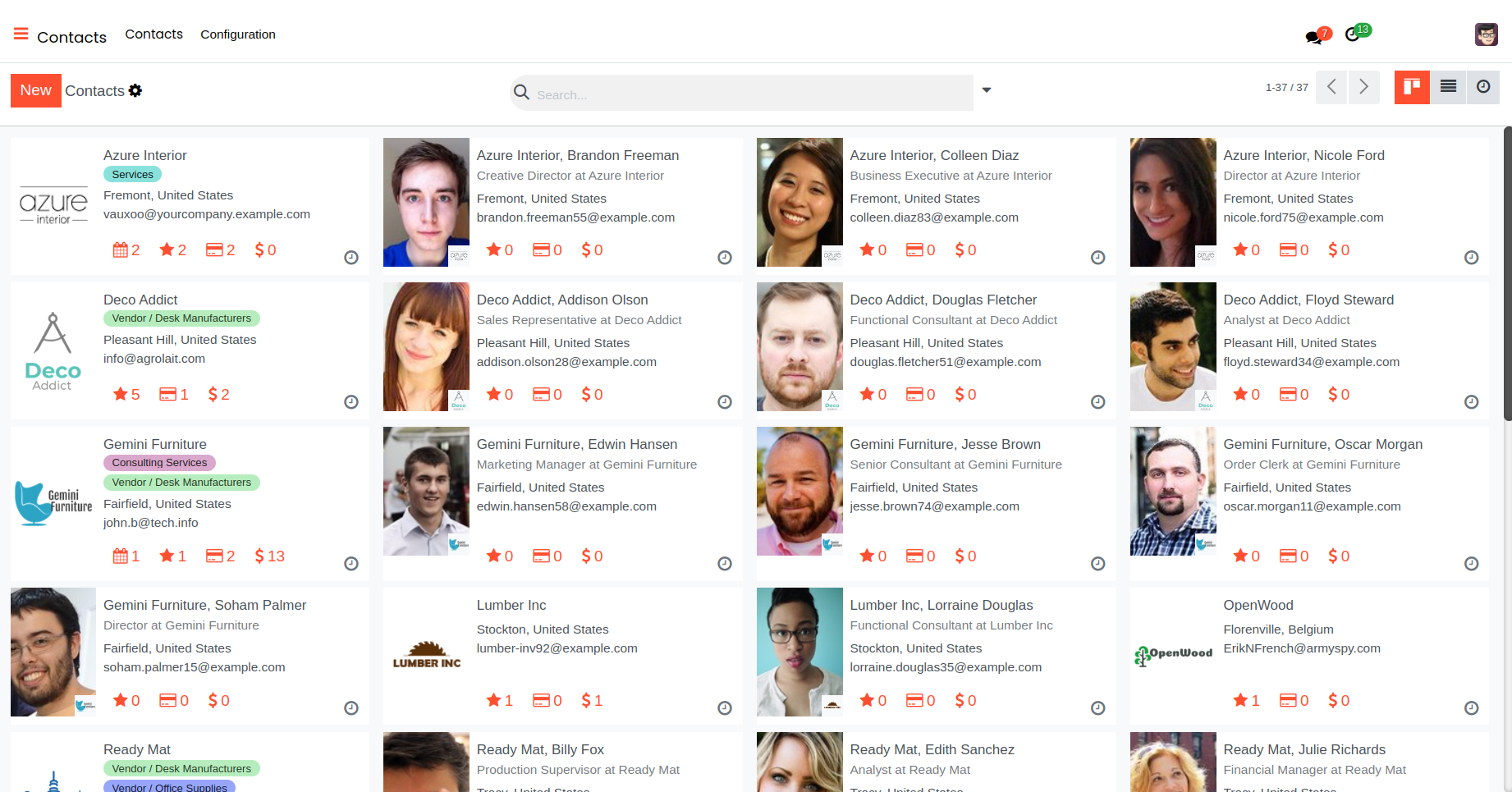1512x792 pixels.
Task: Open the Gemini Furniture, Jesse Brown contact
Action: tap(945, 444)
